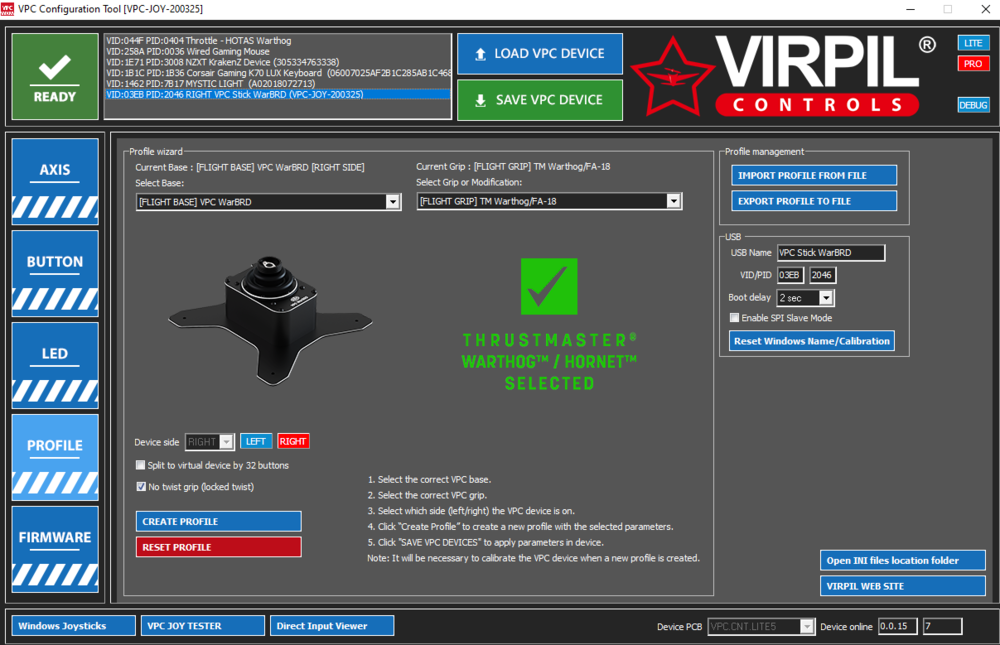Click the Device online count field showing 7
This screenshot has height=645, width=1000.
(943, 626)
